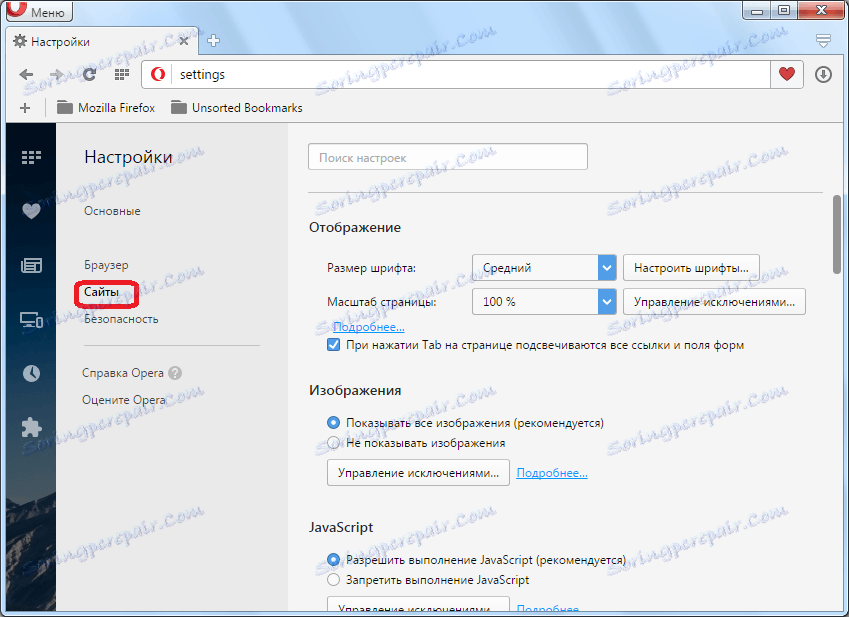
Task: Open the Подробнее link under Изображения
Action: [552, 473]
